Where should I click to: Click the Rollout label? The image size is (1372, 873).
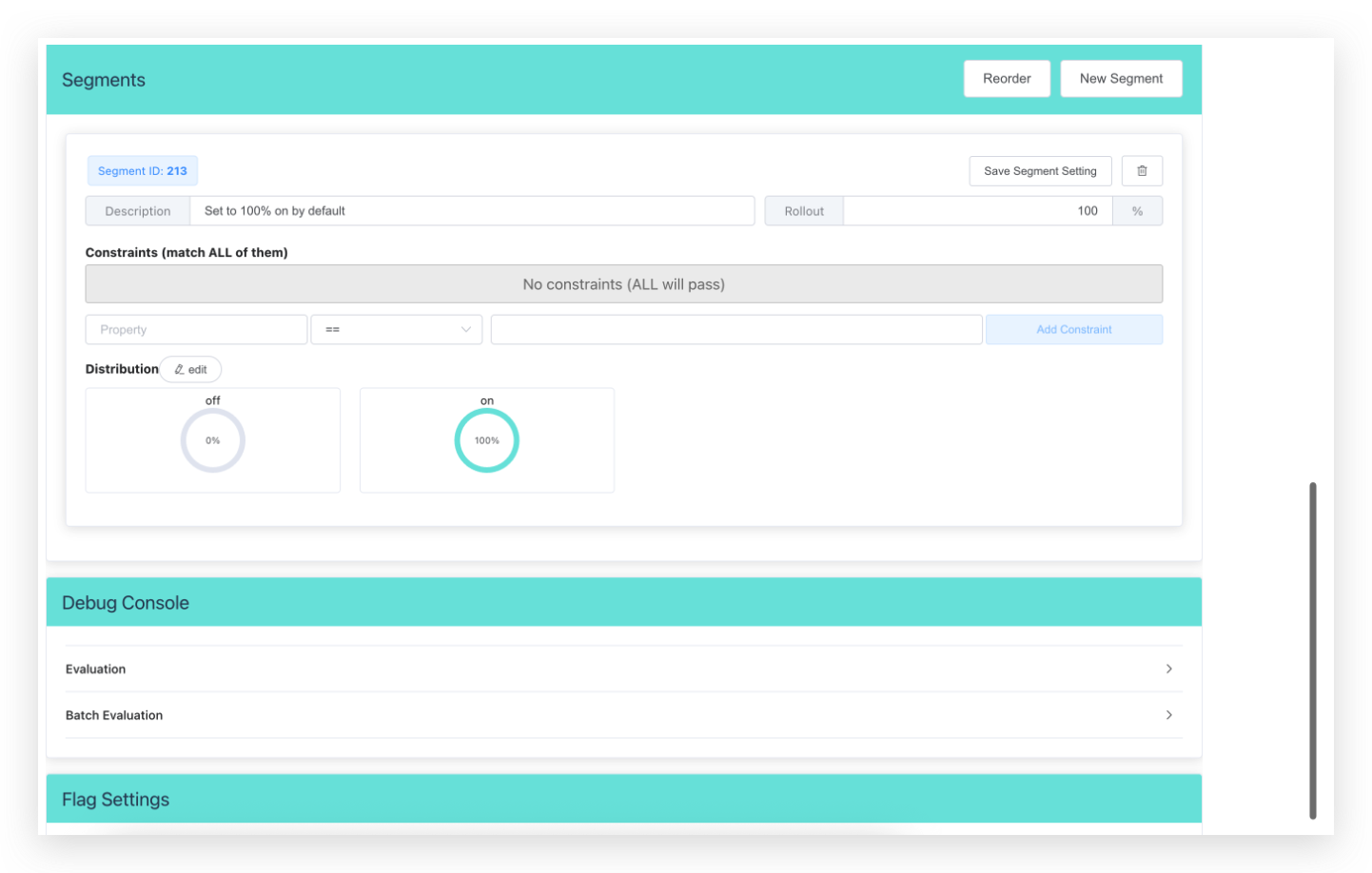point(804,211)
